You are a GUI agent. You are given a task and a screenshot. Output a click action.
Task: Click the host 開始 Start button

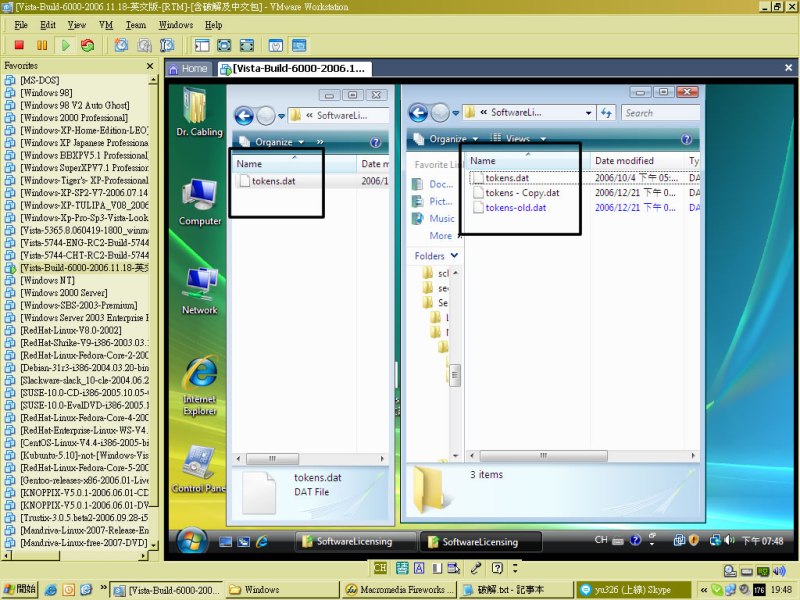20,589
